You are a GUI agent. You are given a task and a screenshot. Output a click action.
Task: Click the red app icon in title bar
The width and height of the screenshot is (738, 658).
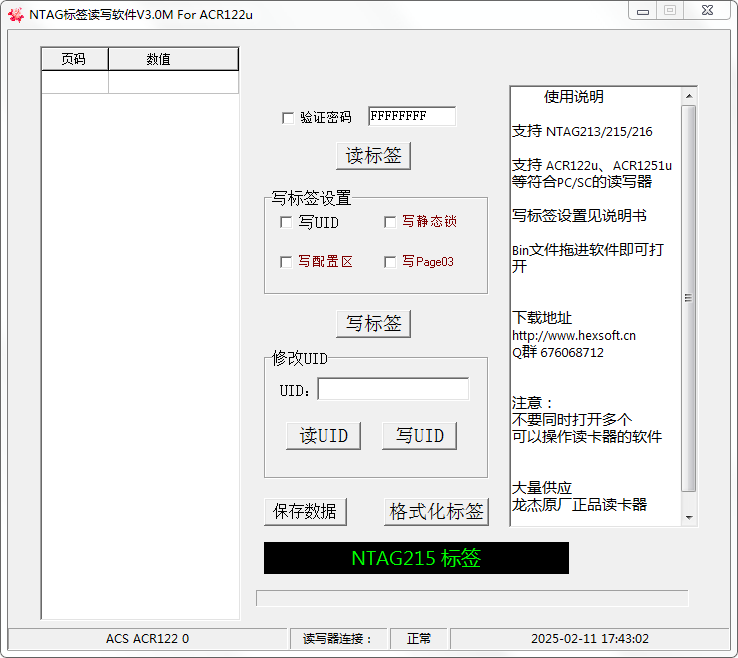(16, 15)
